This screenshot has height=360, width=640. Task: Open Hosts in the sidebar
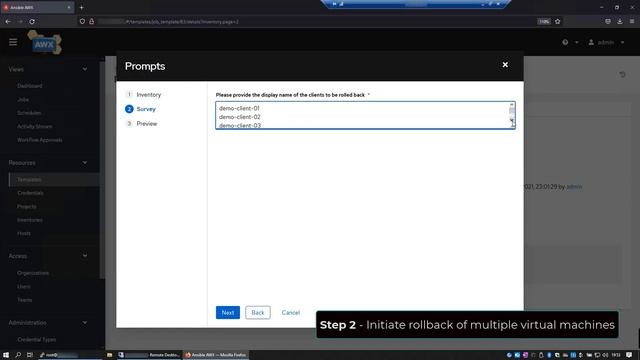pyautogui.click(x=24, y=233)
